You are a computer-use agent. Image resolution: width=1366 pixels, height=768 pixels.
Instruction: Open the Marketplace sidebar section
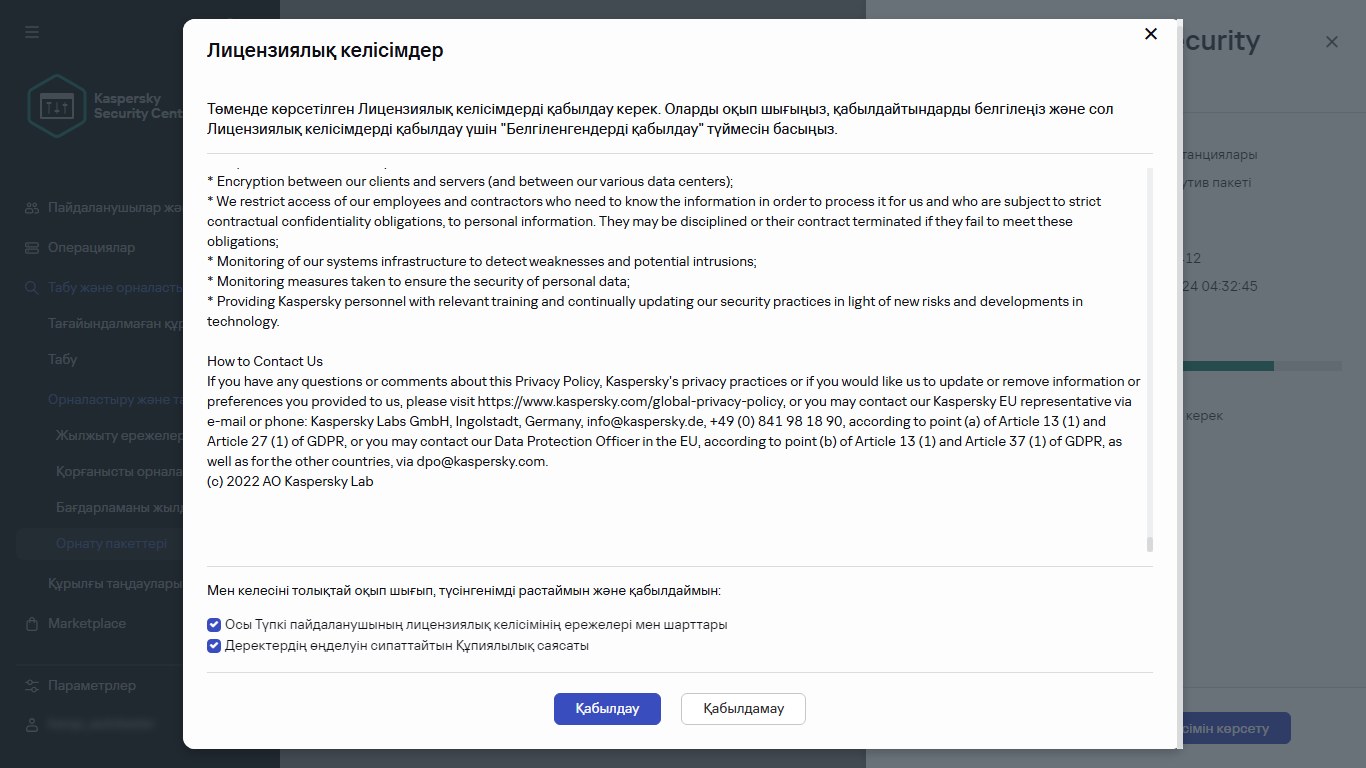pyautogui.click(x=87, y=624)
